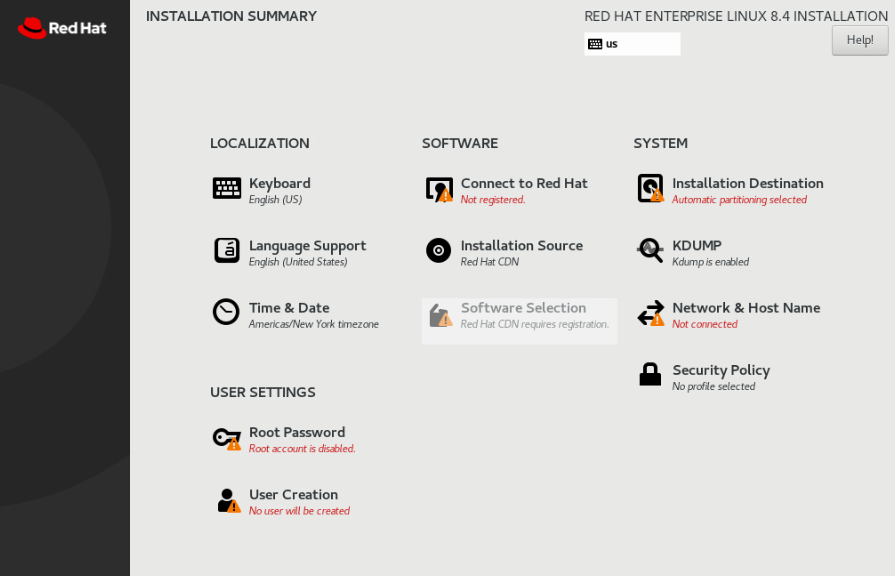
Task: Click the Red Hat logo
Action: click(x=62, y=28)
